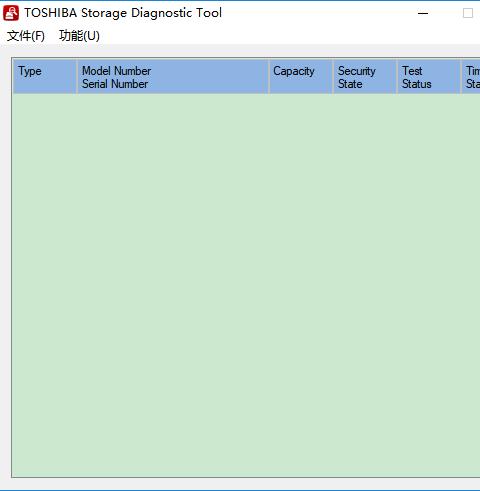Click the Capacity column header

(x=301, y=77)
